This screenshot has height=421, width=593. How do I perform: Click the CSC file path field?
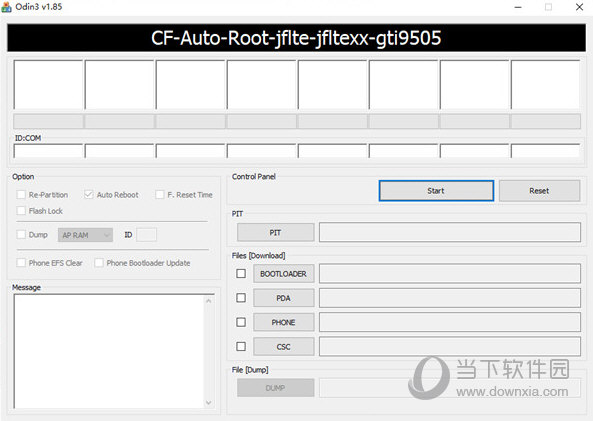point(450,346)
